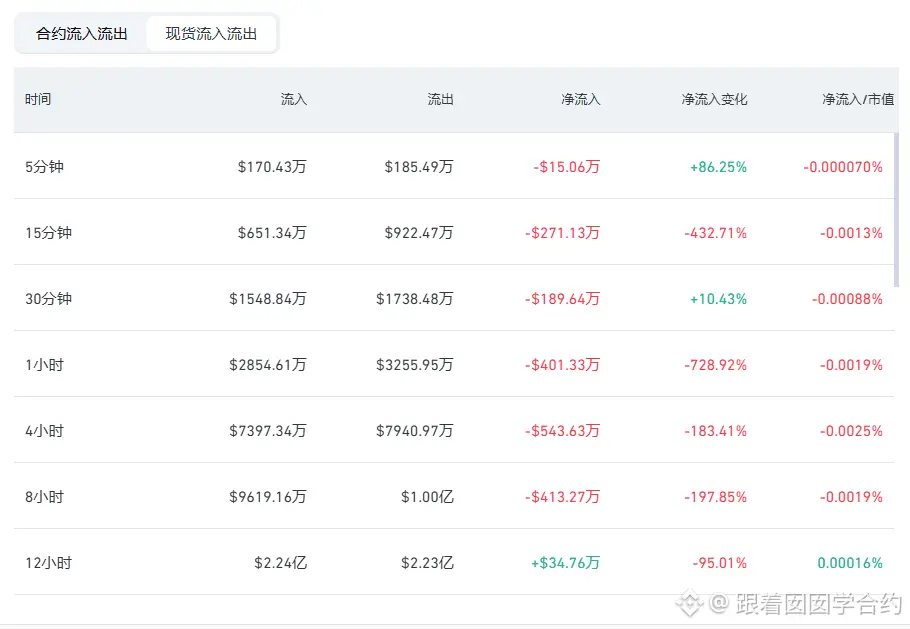The image size is (910, 629).
Task: Click the +$34.76万 net inflow value
Action: tap(565, 563)
